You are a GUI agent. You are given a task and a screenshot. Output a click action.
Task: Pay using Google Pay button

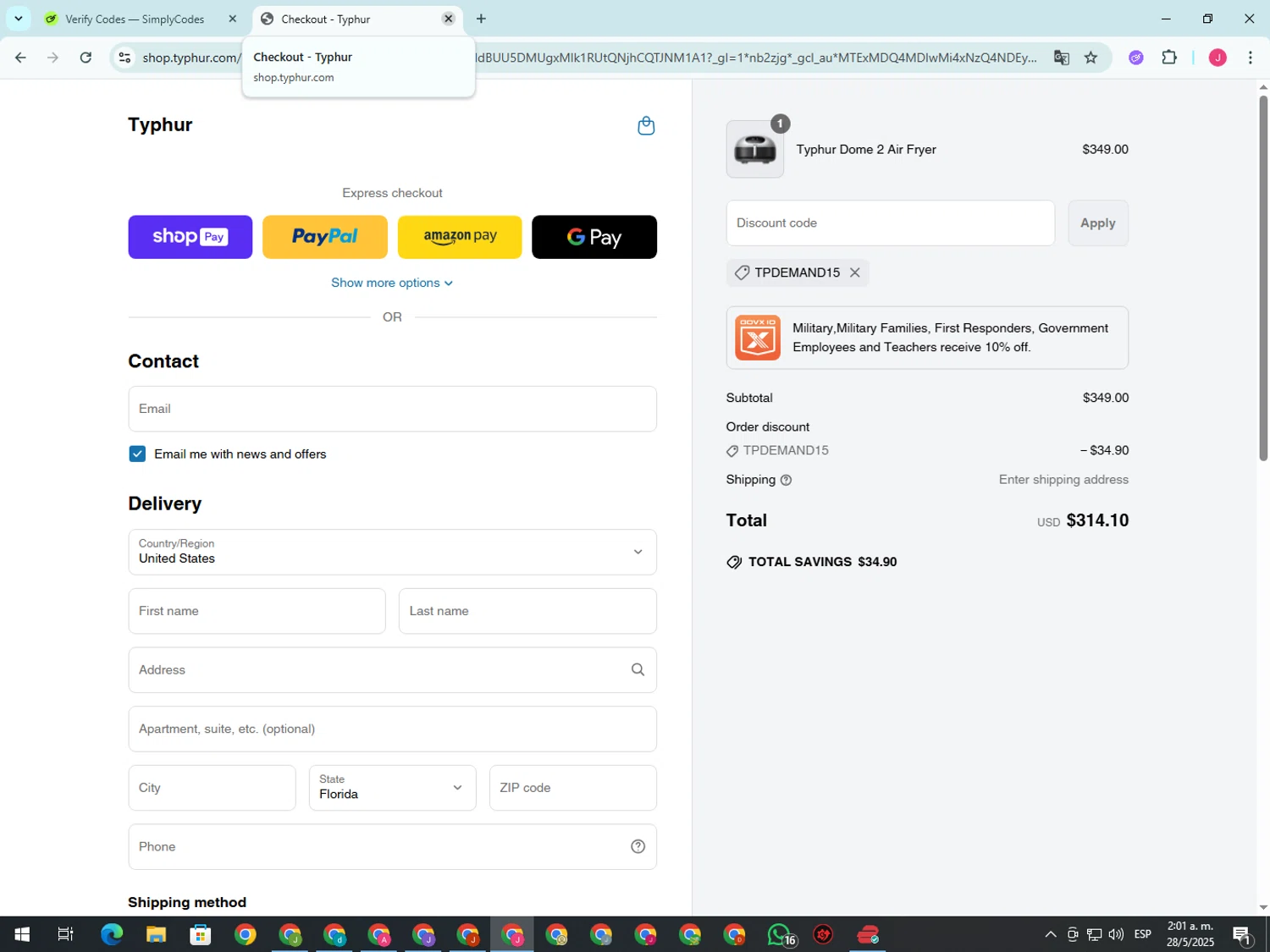(x=594, y=237)
